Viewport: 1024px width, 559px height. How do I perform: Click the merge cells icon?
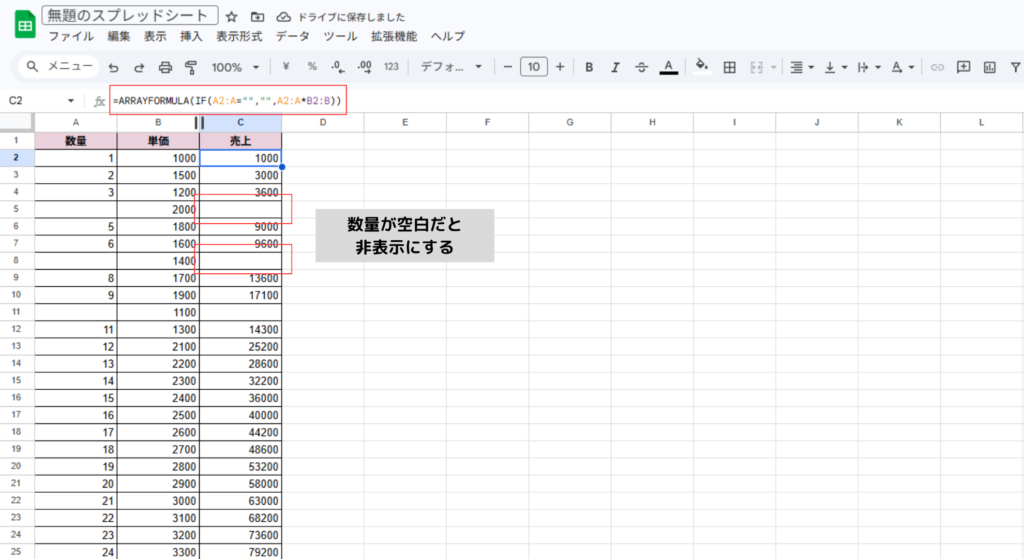pyautogui.click(x=756, y=67)
